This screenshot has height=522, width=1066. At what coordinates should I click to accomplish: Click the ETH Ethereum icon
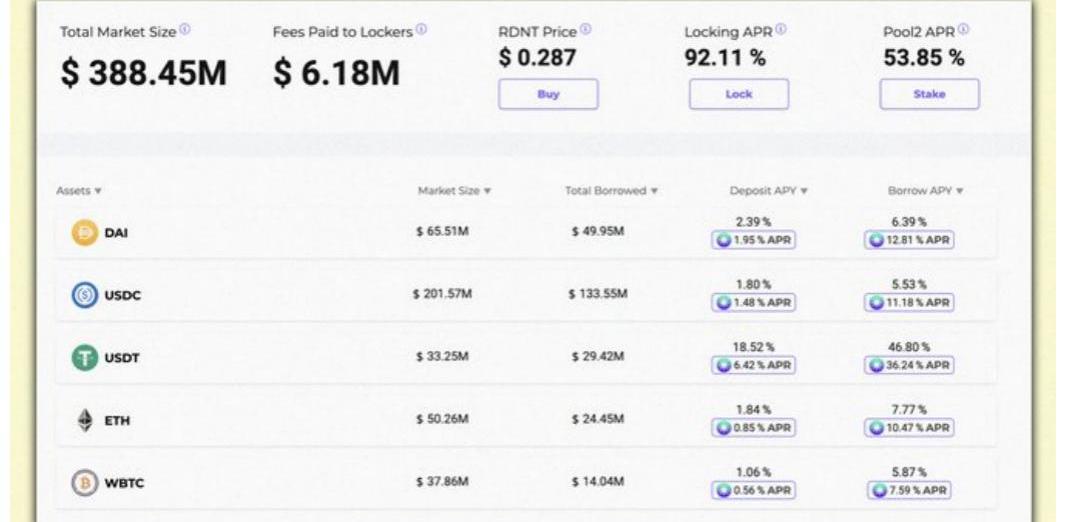(x=85, y=421)
